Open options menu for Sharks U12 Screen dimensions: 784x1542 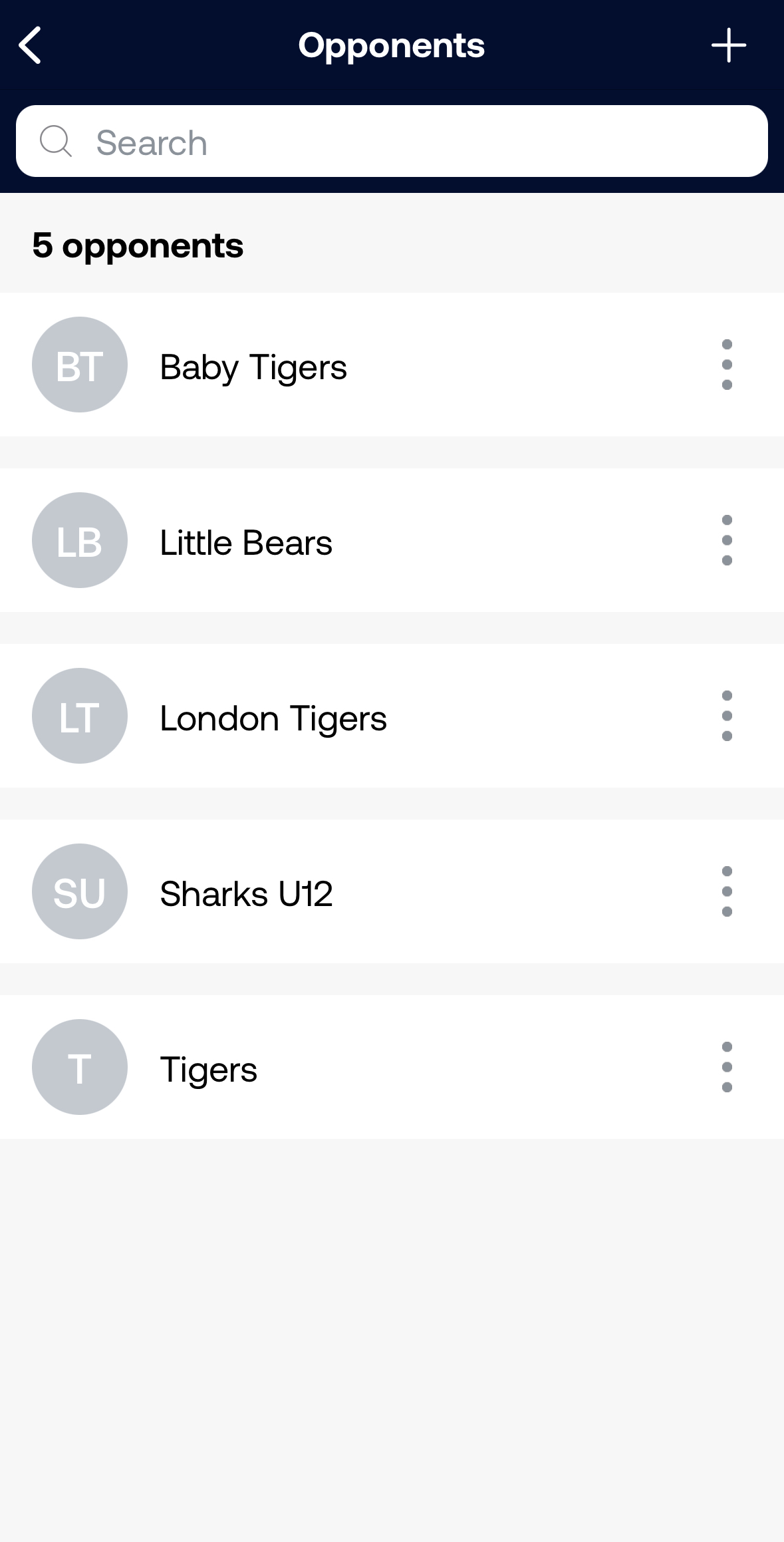[x=727, y=891]
